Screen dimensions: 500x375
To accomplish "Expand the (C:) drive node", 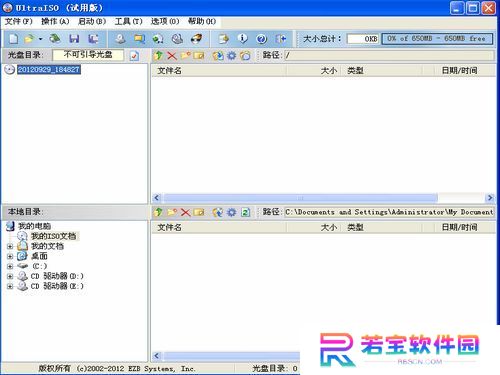I will [x=10, y=266].
